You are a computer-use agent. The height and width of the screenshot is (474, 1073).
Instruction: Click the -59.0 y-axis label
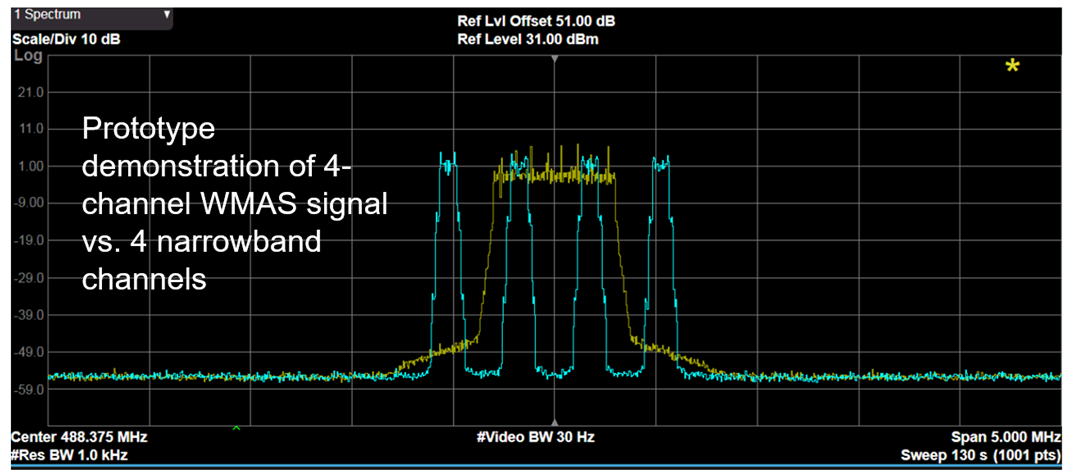pyautogui.click(x=27, y=389)
